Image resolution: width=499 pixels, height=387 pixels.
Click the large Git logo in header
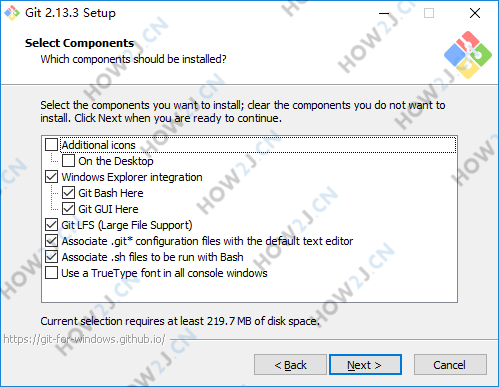(x=468, y=55)
